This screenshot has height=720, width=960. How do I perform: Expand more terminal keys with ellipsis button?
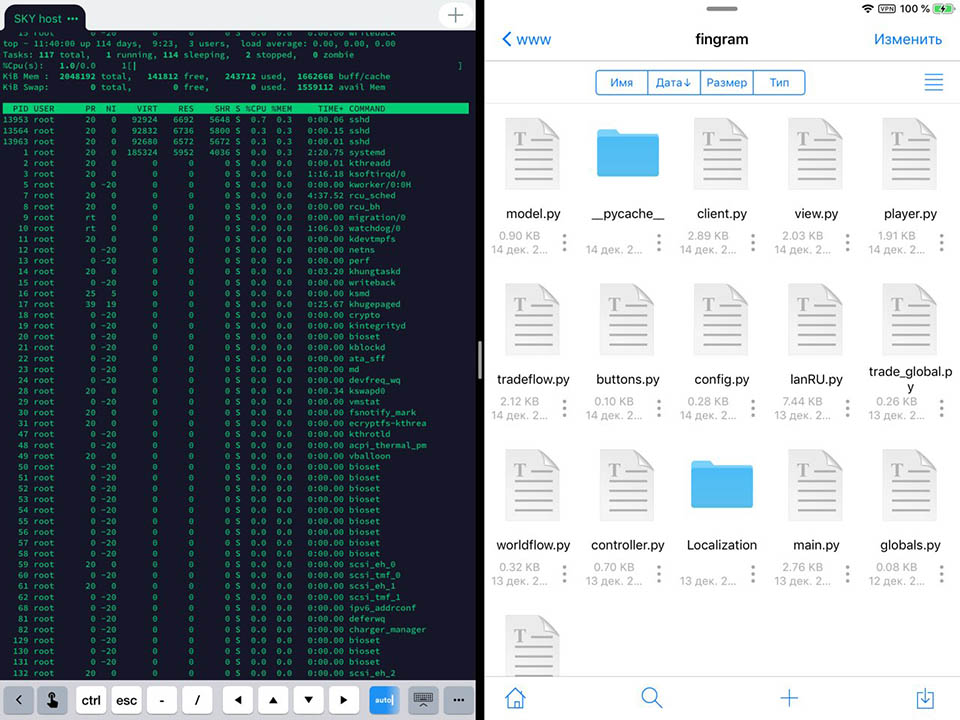click(x=457, y=700)
